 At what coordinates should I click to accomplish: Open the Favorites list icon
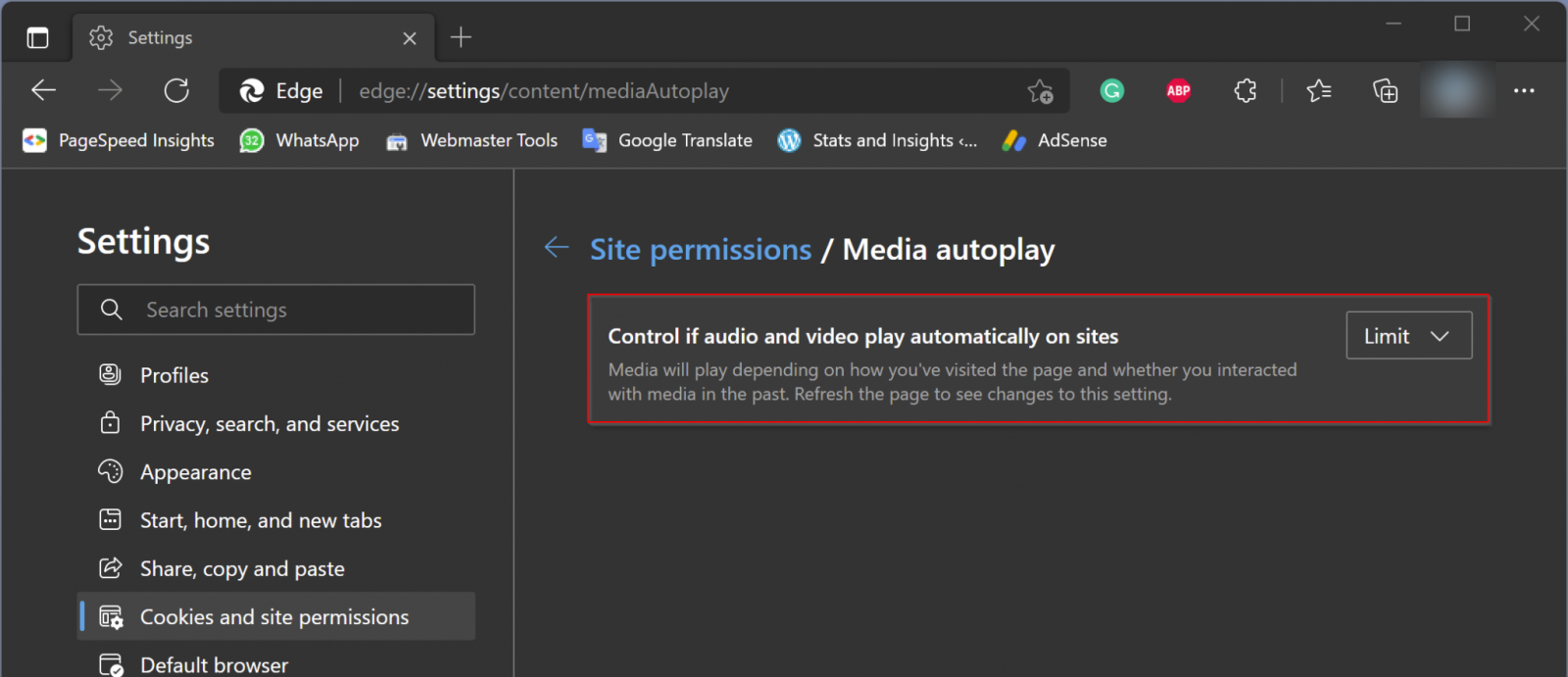tap(1319, 91)
